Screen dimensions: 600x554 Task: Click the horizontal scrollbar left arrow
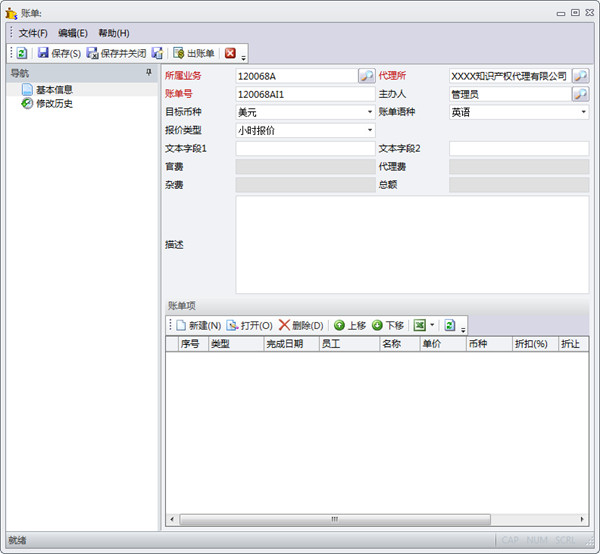click(172, 519)
